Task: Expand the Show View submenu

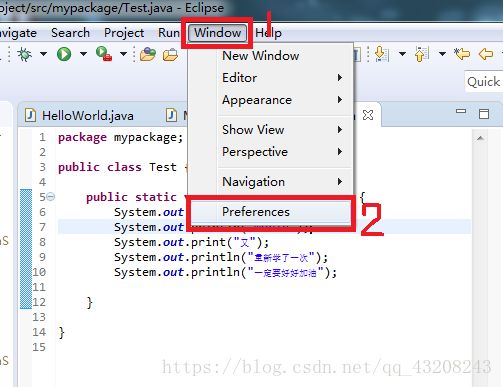Action: coord(269,129)
